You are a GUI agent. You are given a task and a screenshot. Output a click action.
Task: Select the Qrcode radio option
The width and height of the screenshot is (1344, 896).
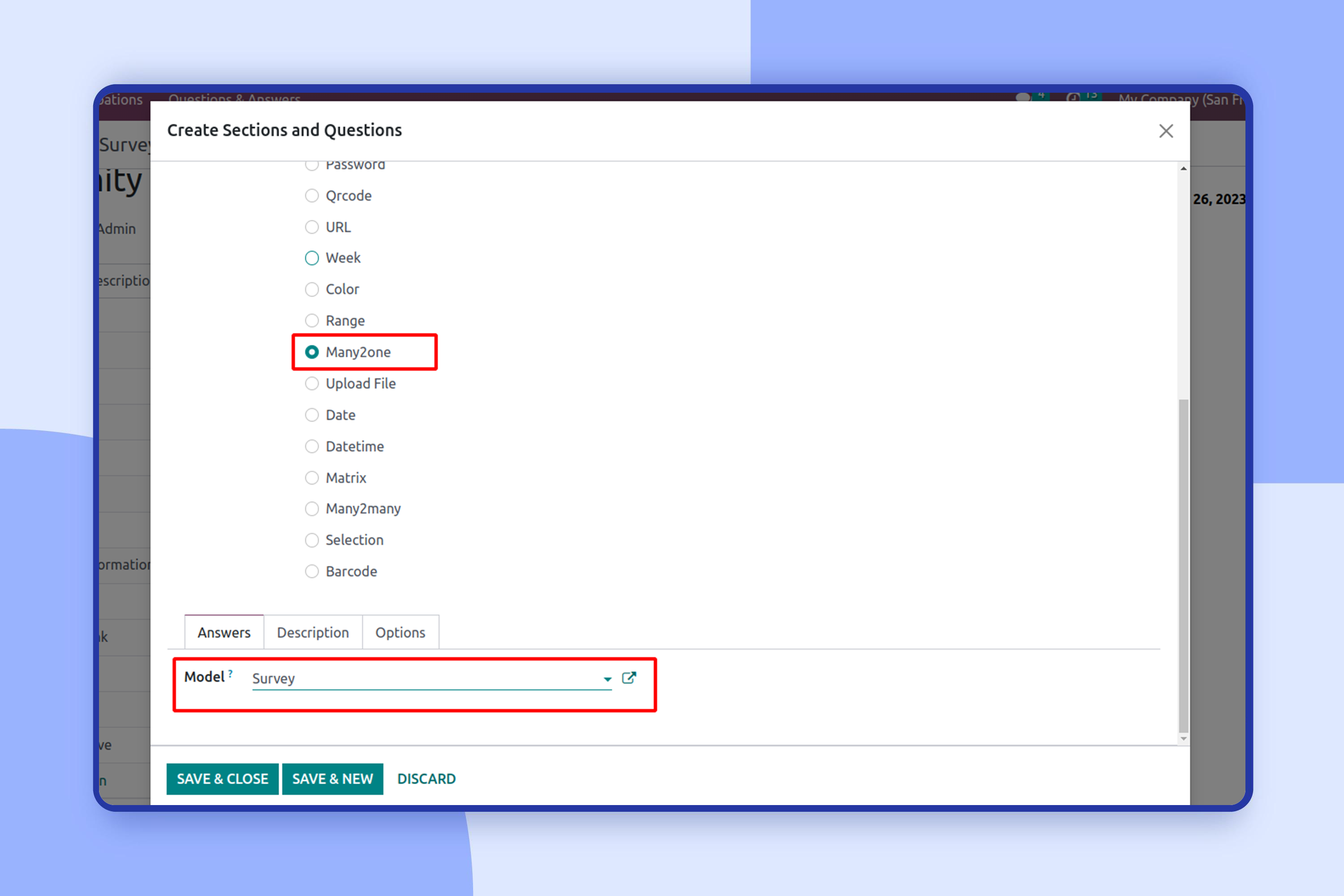click(x=311, y=196)
